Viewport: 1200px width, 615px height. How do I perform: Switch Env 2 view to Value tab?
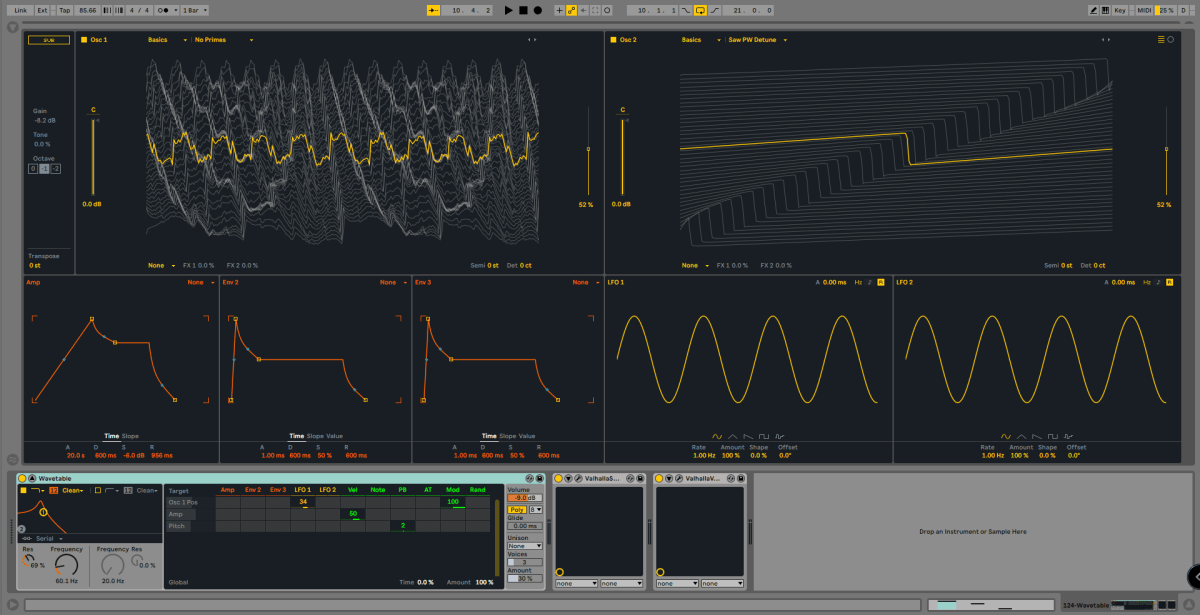(335, 436)
